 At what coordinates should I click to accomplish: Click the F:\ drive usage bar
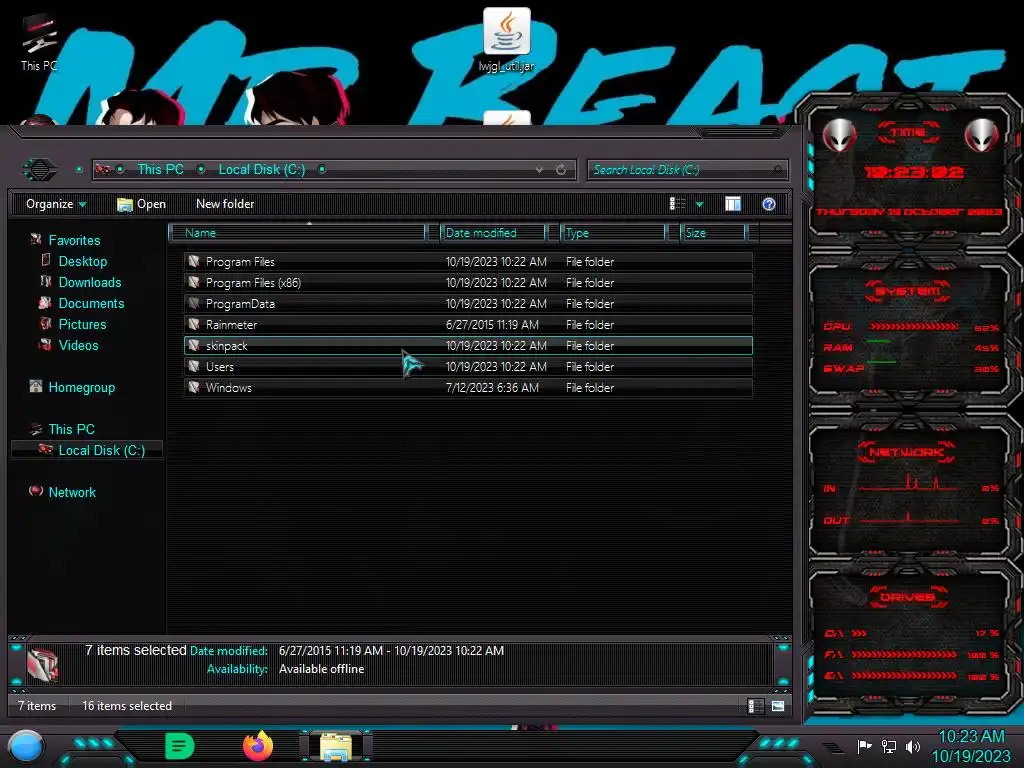pos(904,654)
